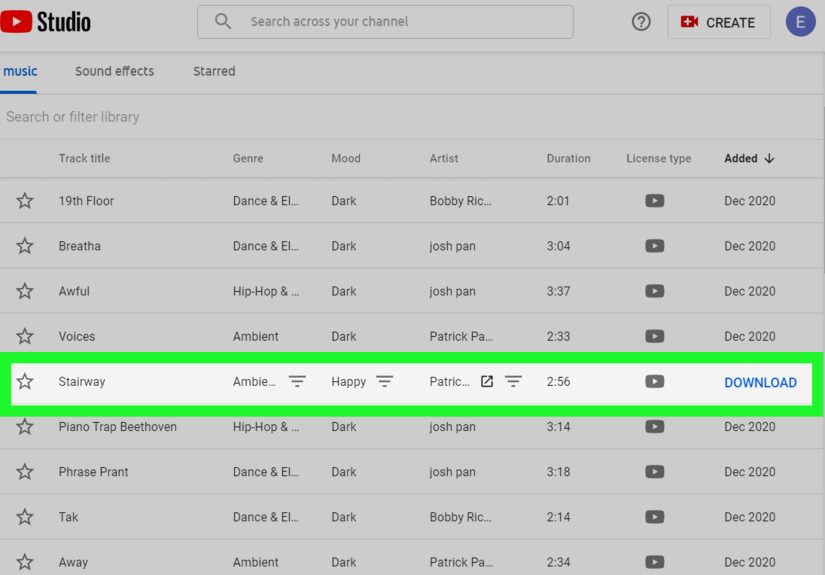Viewport: 825px width, 575px height.
Task: Click the CREATE button
Action: [x=719, y=22]
